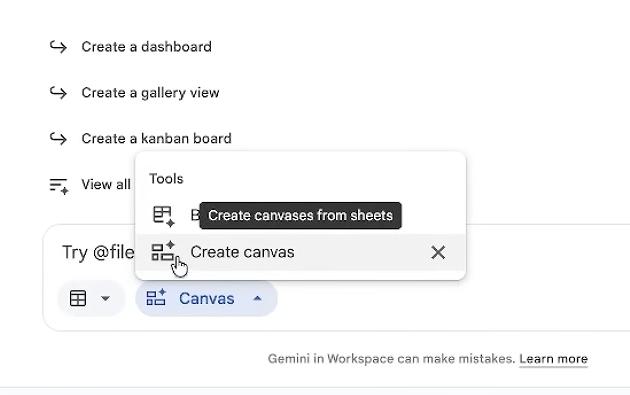Toggle the Canvas tool chip label

pos(207,299)
